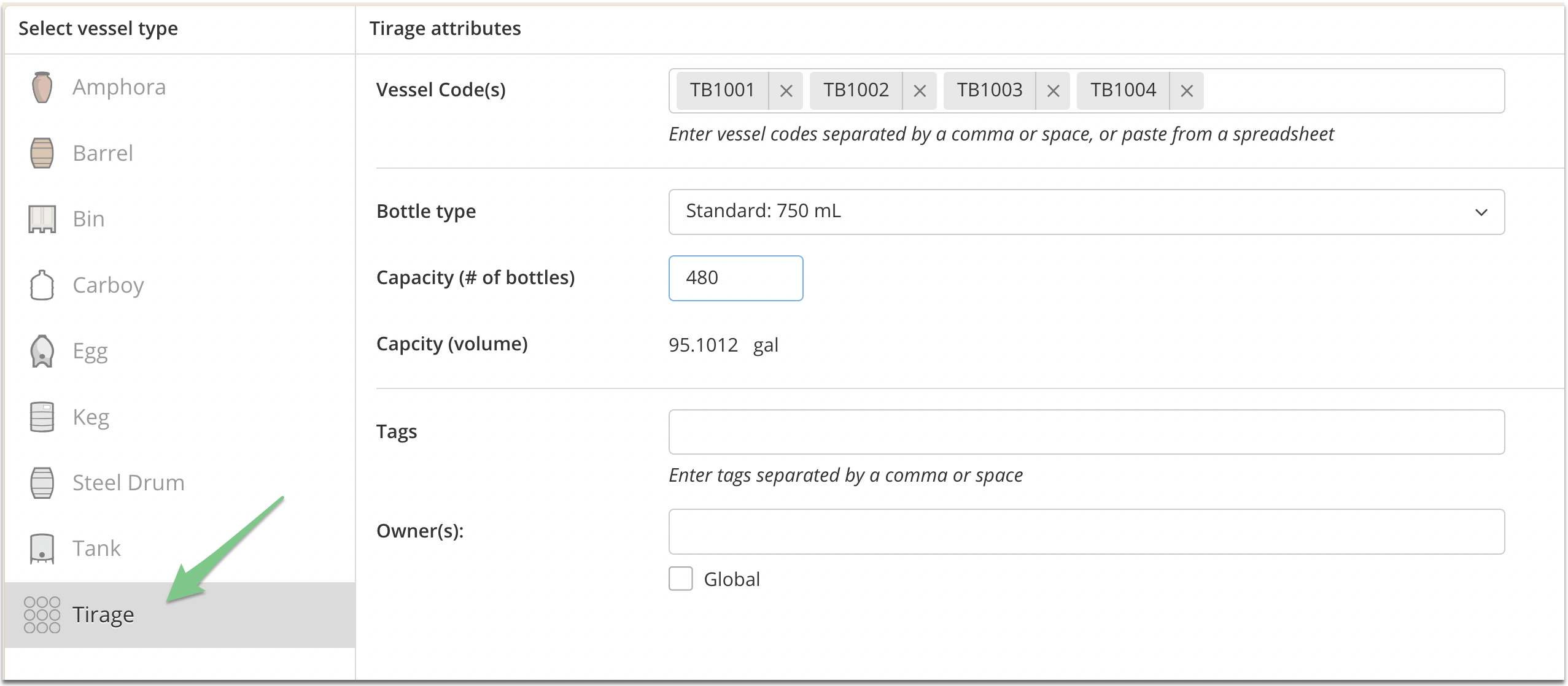
Task: Click into the Tags input field
Action: click(1086, 432)
